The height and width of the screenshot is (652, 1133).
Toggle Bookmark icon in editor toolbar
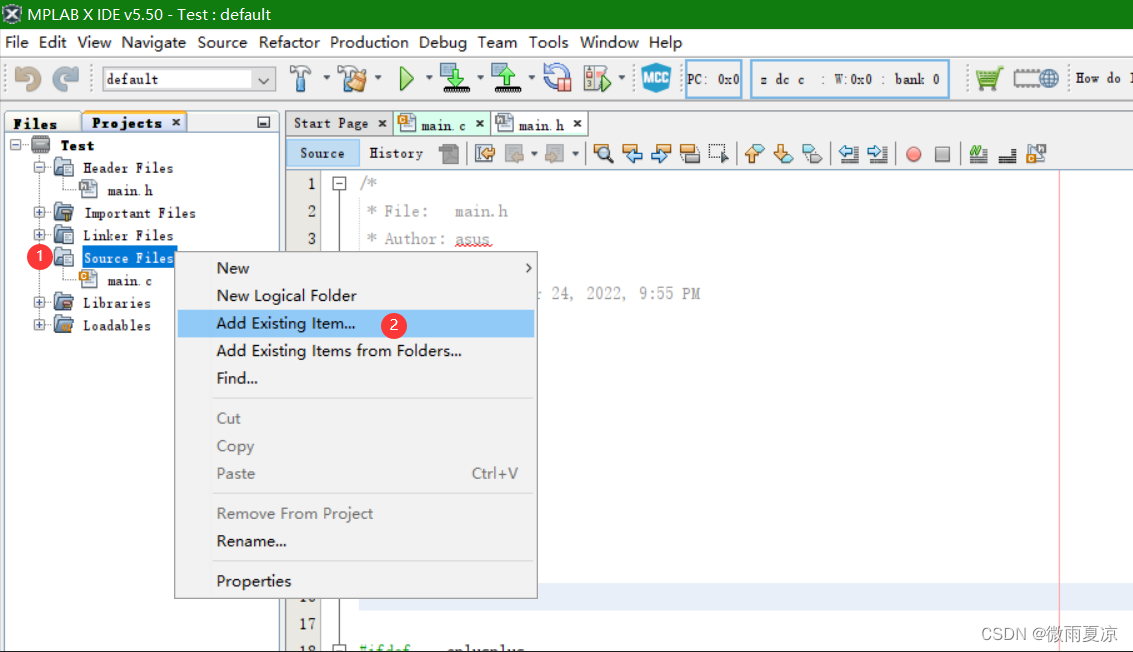click(x=811, y=153)
